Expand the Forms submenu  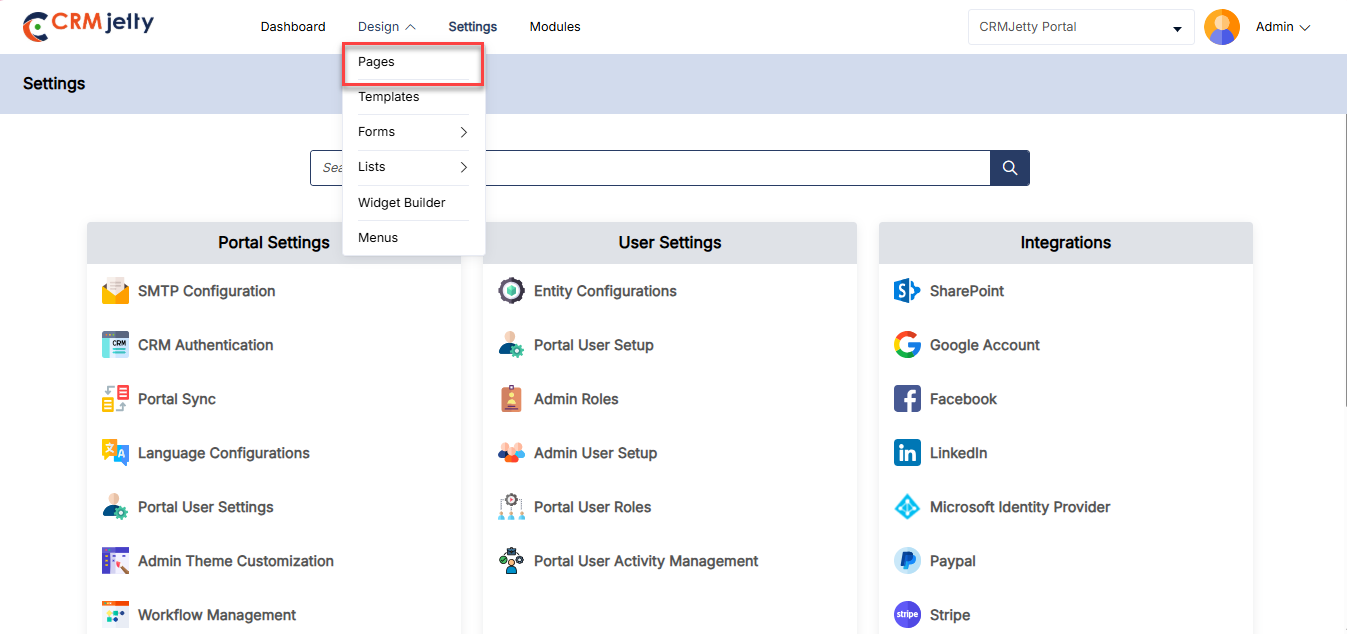(x=413, y=132)
